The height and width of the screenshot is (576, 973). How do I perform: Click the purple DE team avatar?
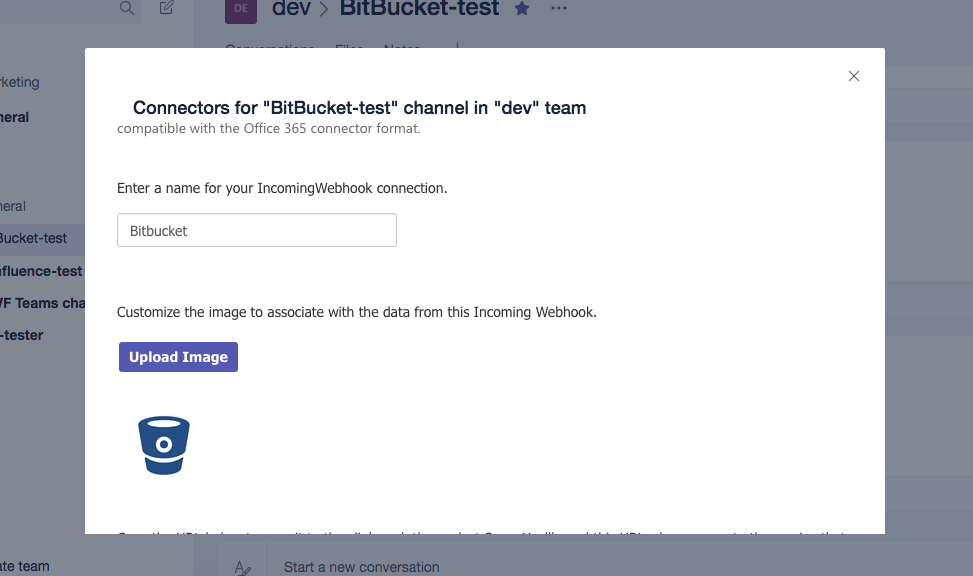(x=240, y=10)
